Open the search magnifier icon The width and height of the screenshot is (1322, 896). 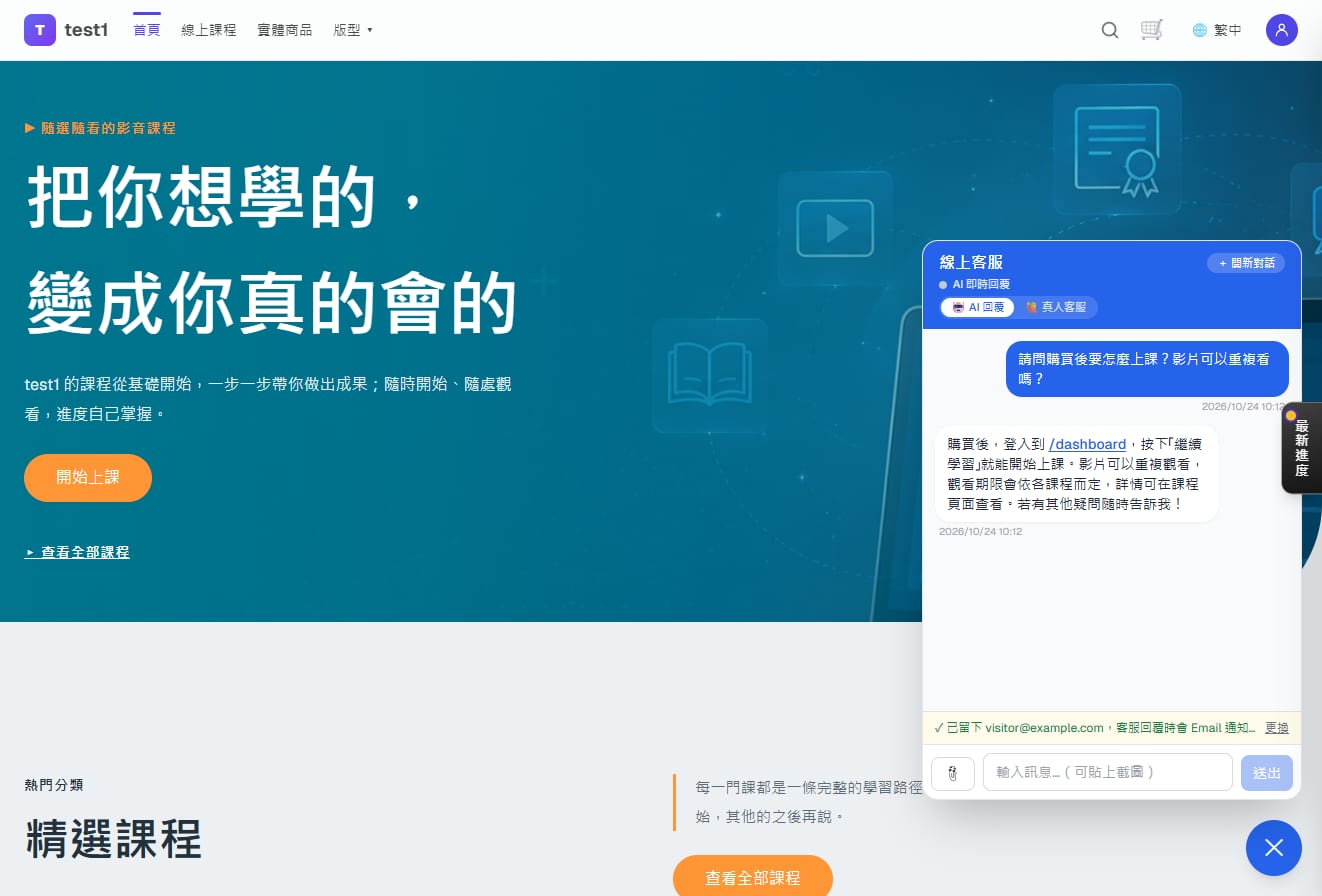1110,30
